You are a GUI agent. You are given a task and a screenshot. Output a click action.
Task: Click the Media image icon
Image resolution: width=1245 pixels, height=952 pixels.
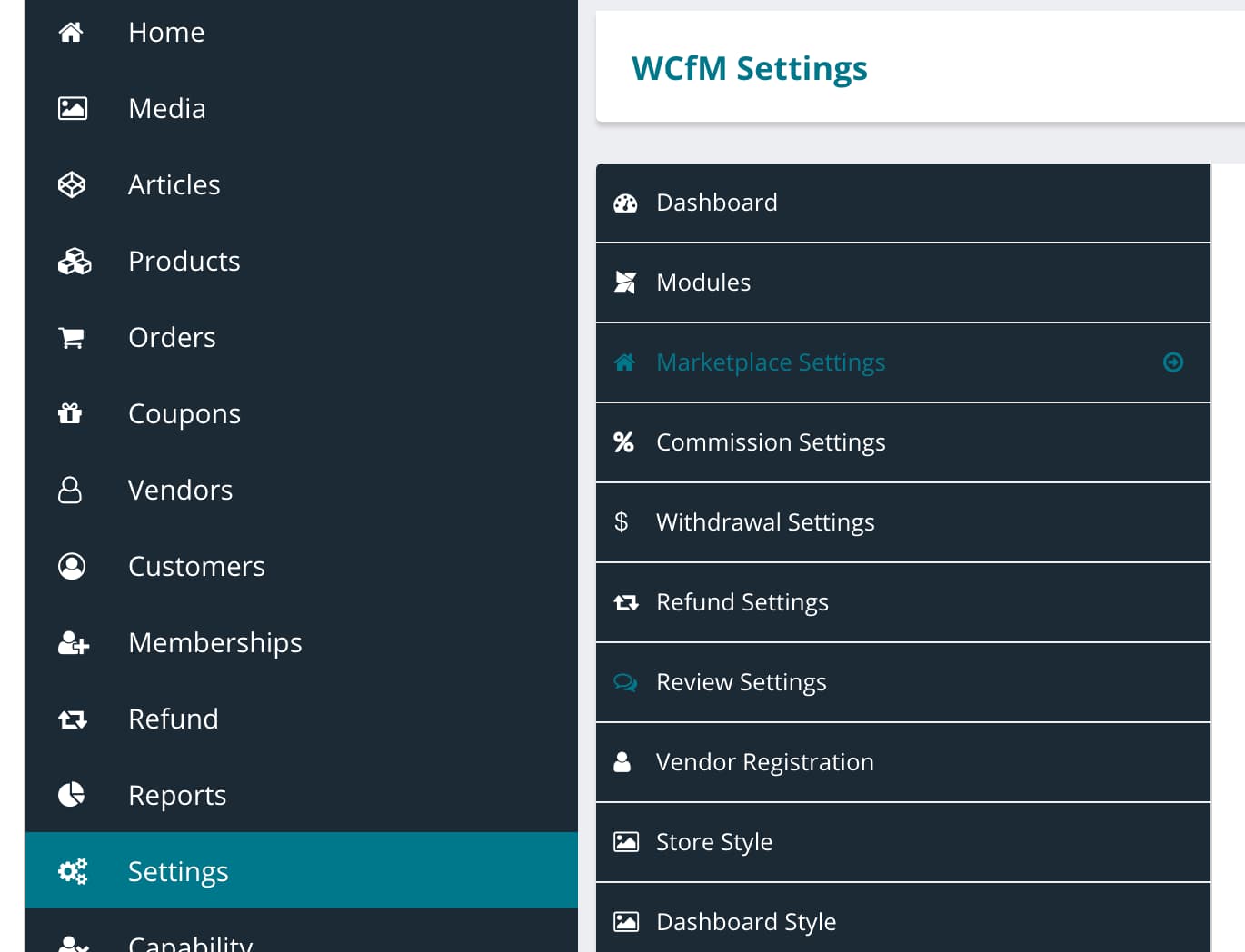(72, 109)
